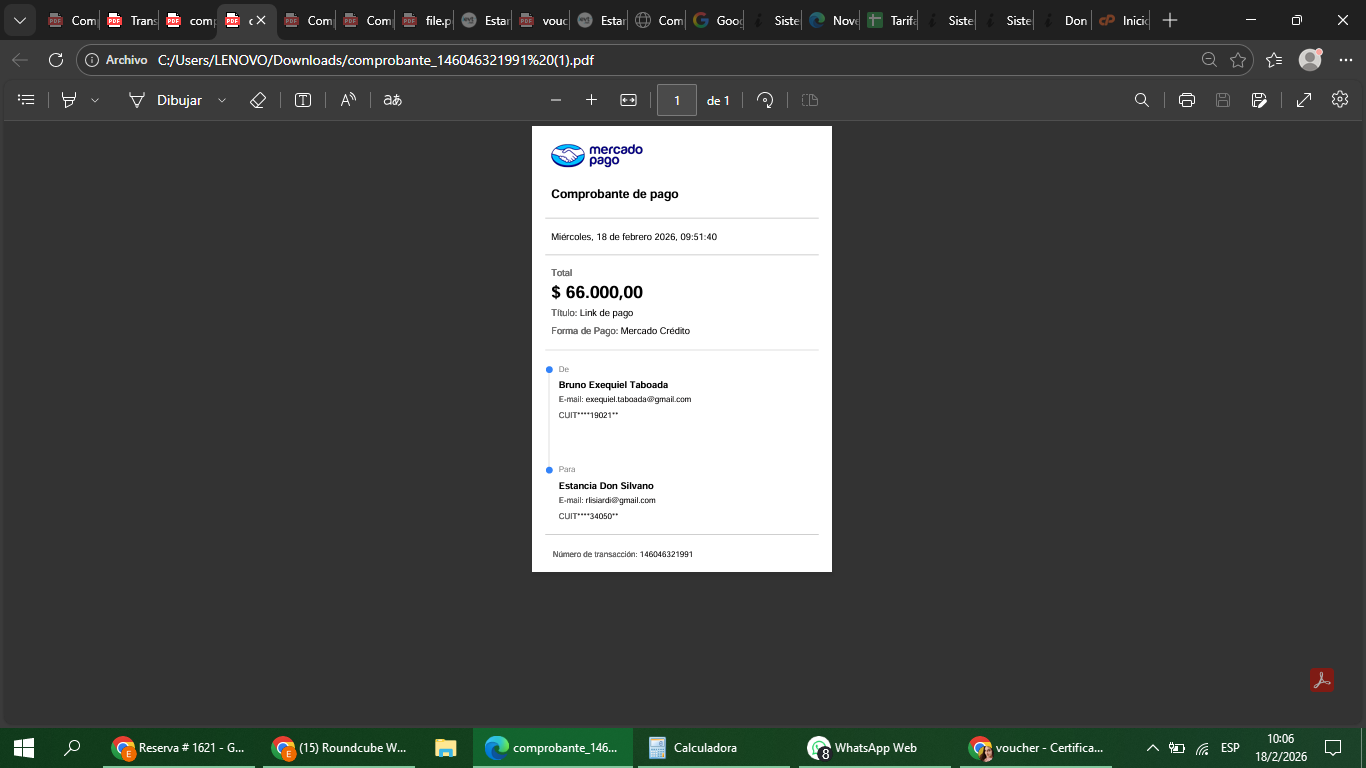Image resolution: width=1366 pixels, height=768 pixels.
Task: Enter full screen PDF view
Action: click(1304, 100)
